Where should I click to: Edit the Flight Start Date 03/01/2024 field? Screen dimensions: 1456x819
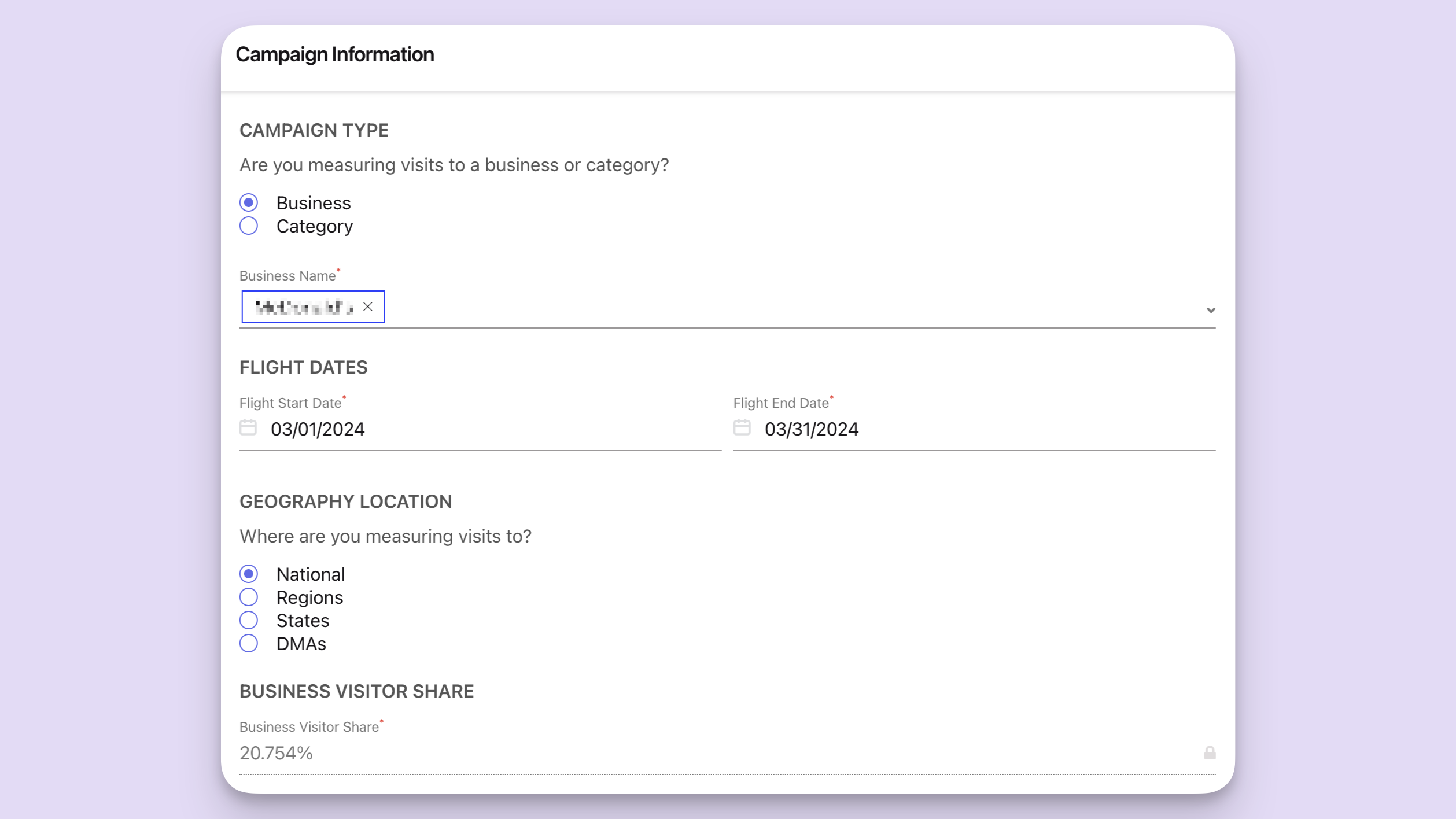(480, 429)
